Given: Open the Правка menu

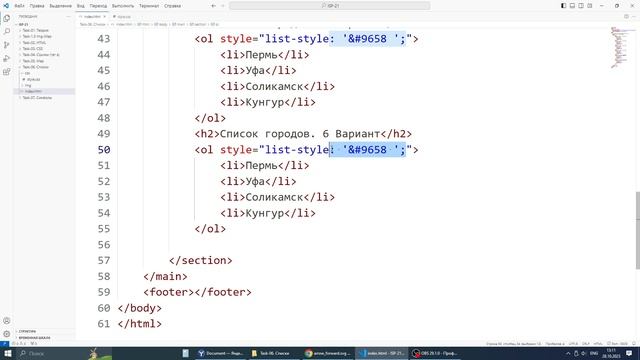Looking at the screenshot, I should point(37,6).
